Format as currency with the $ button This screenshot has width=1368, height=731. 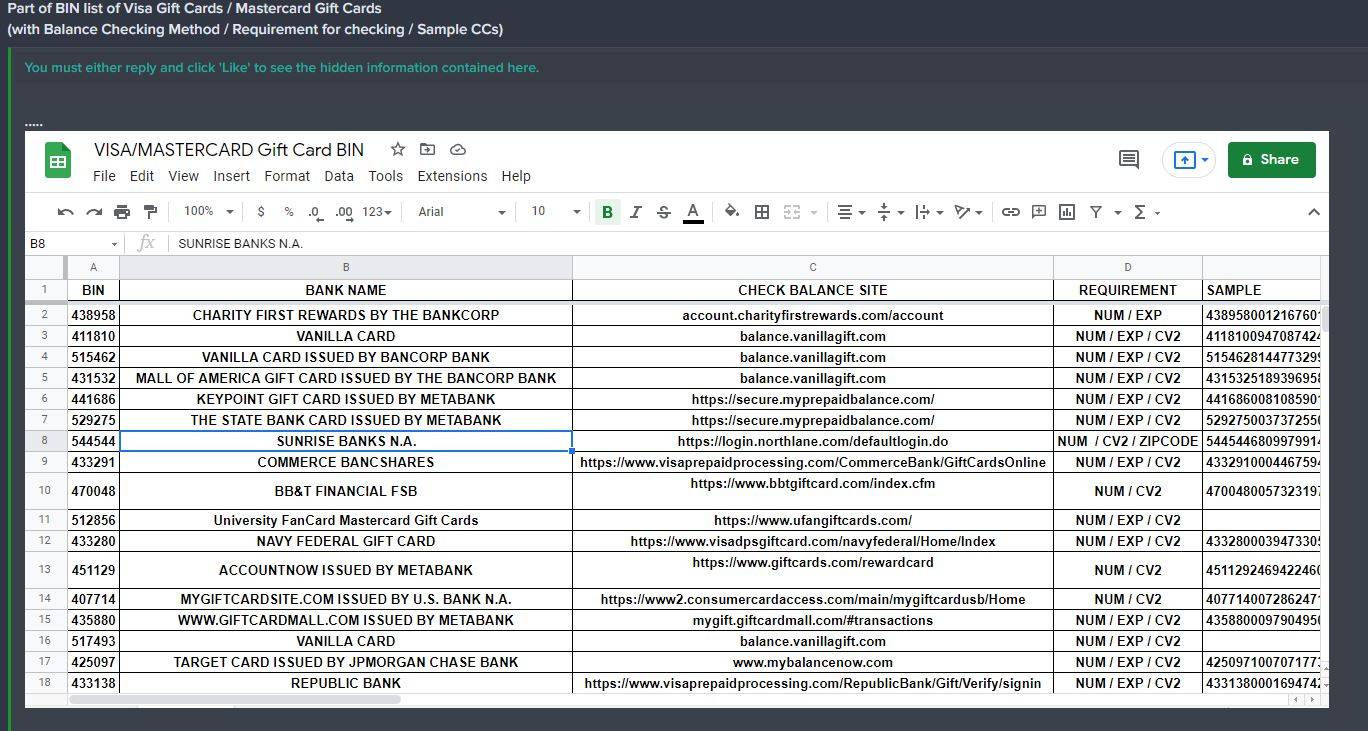261,212
